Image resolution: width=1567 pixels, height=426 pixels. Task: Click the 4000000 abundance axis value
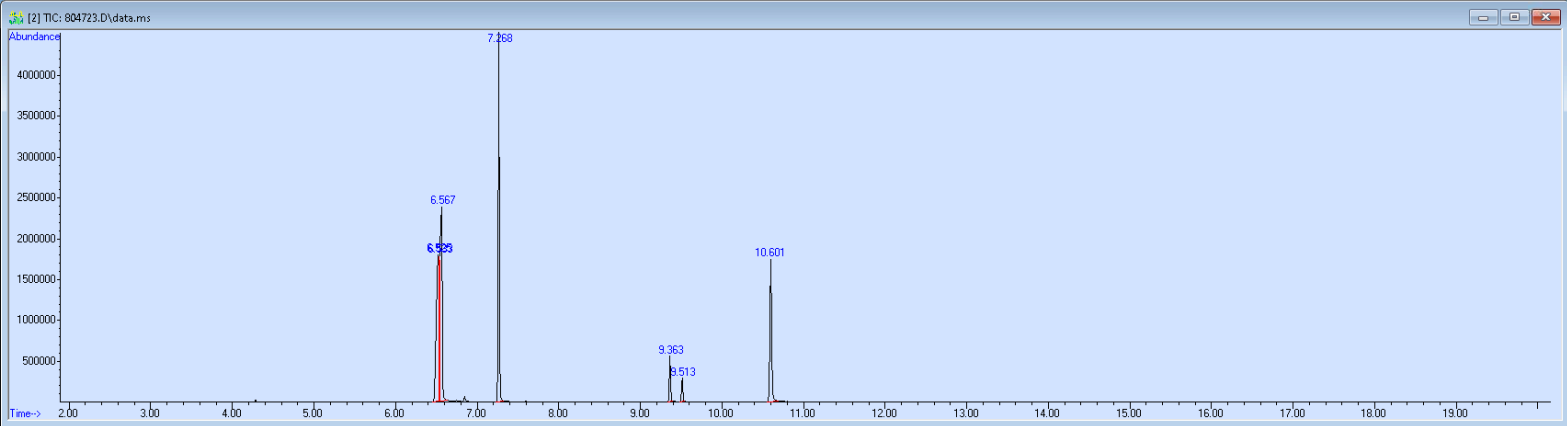coord(35,75)
